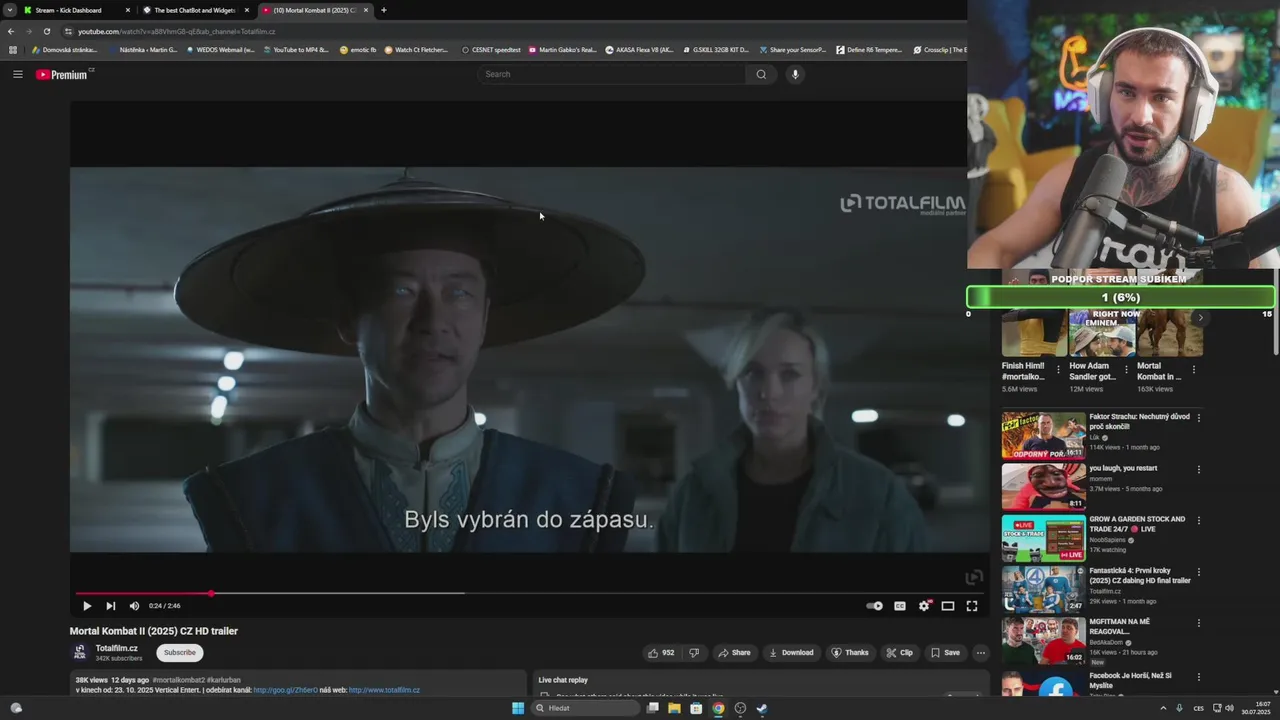Click the Thanks button
The height and width of the screenshot is (720, 1280).
pos(850,653)
